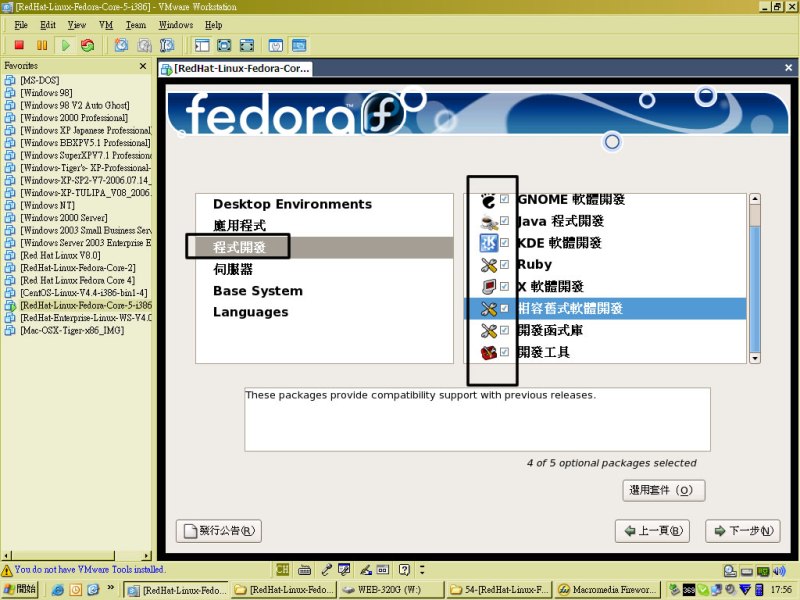Select [Windows 98] in Favorites

pos(46,93)
